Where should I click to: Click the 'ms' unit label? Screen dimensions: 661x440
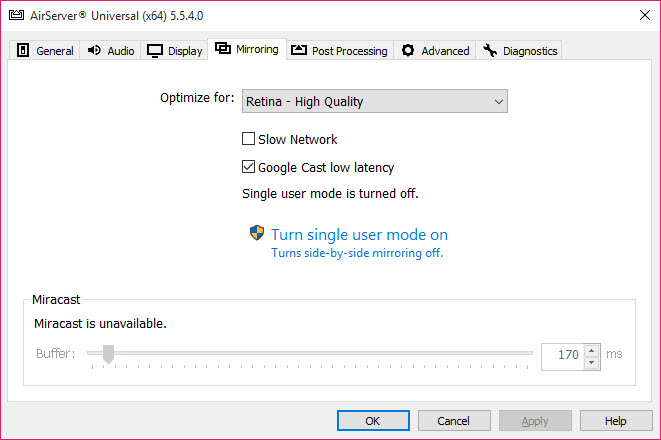(x=614, y=354)
